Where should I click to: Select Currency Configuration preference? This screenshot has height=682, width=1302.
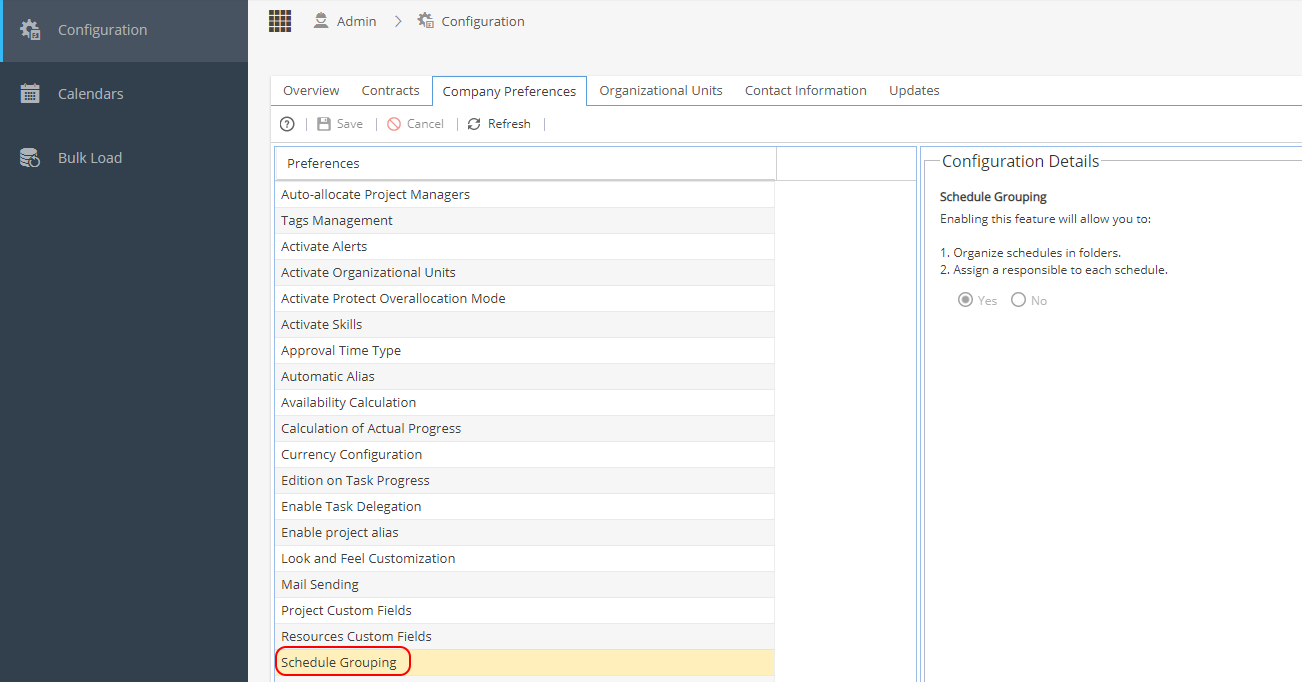click(524, 455)
